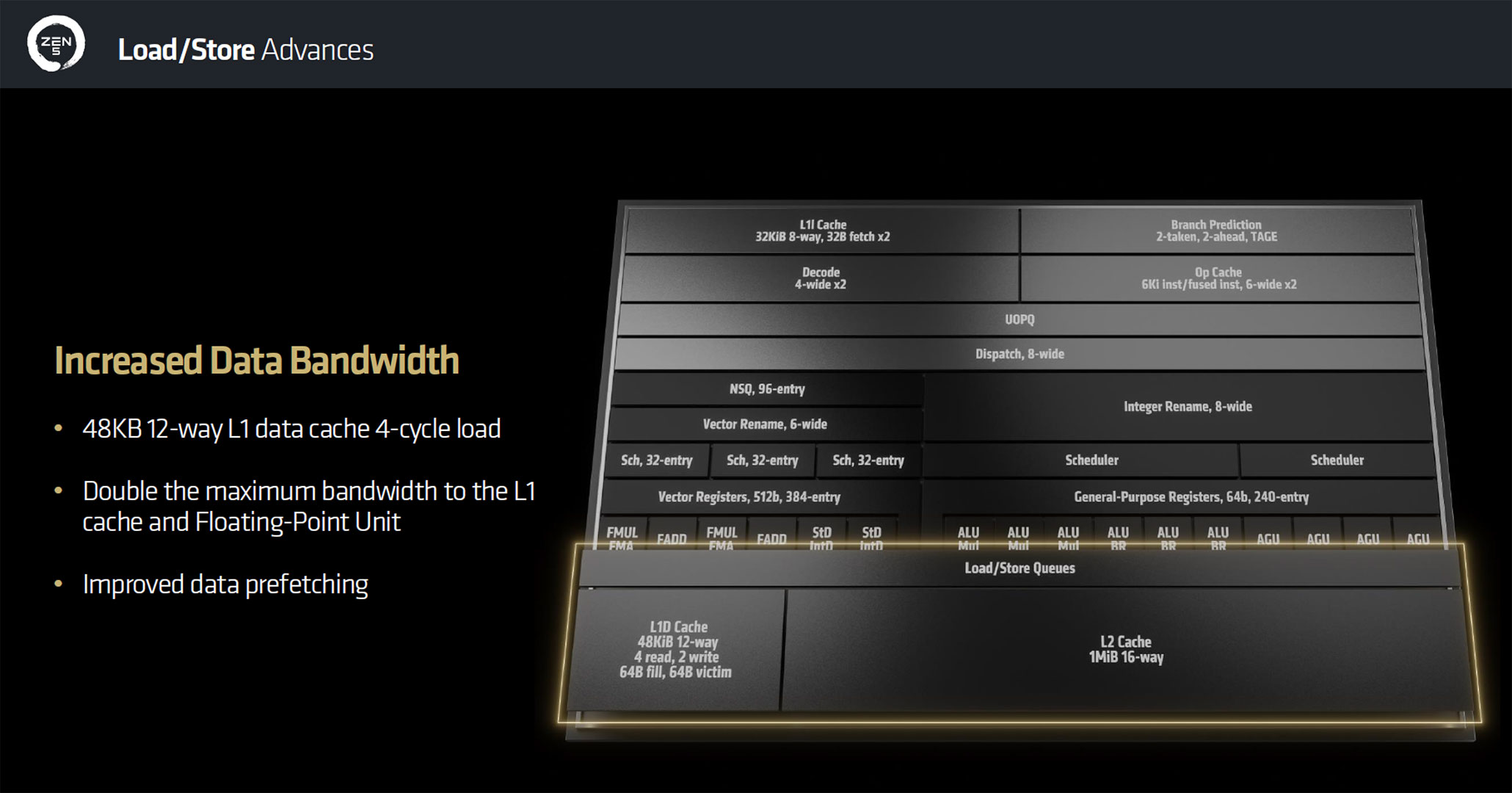Select the Vector Registers 384-entry block
Screen dimensions: 1512x793
pyautogui.click(x=749, y=497)
